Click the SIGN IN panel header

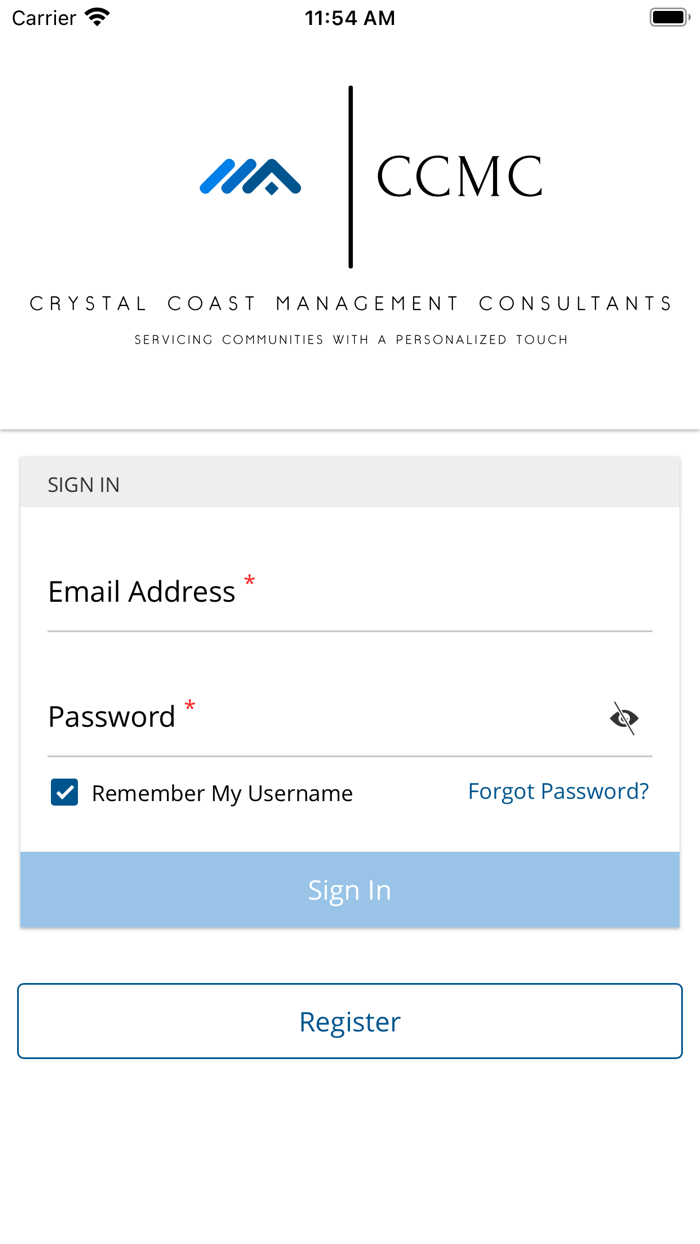coord(84,484)
